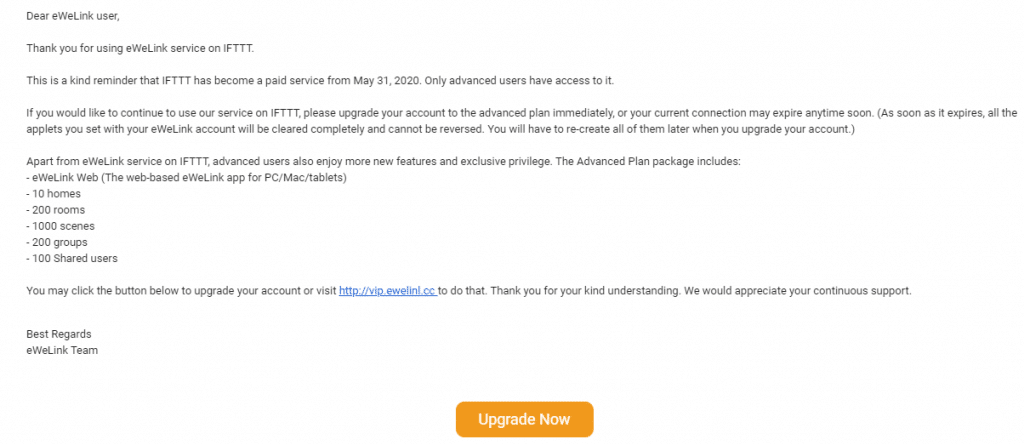Image resolution: width=1024 pixels, height=445 pixels.
Task: Click the "eWeLink Team" signature
Action: click(x=62, y=350)
